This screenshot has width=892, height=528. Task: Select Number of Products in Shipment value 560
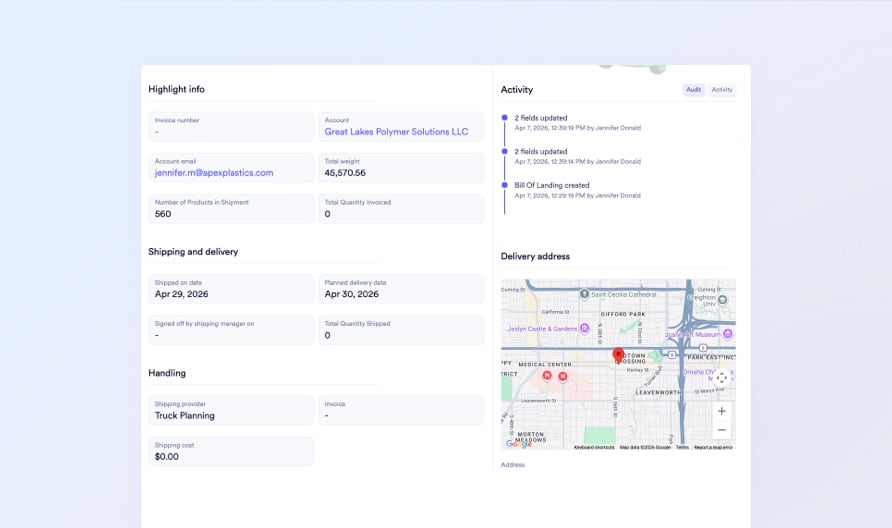pos(163,214)
